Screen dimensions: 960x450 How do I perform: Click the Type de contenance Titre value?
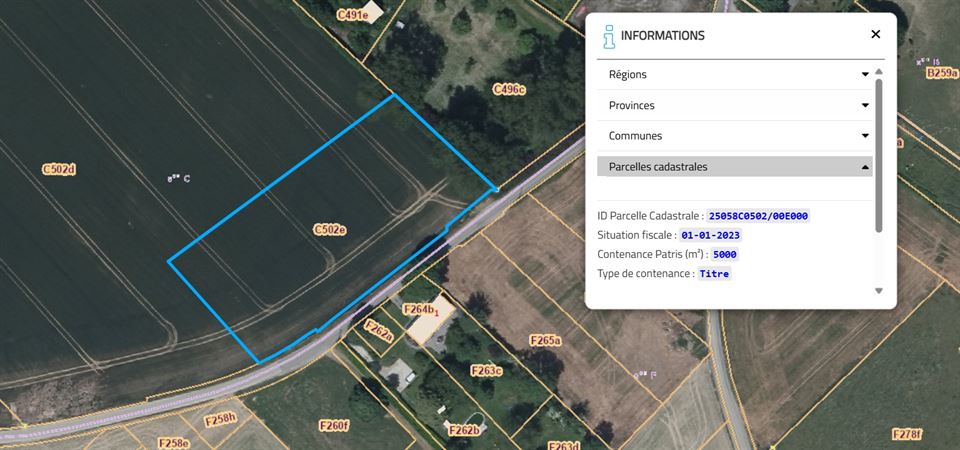coord(714,274)
